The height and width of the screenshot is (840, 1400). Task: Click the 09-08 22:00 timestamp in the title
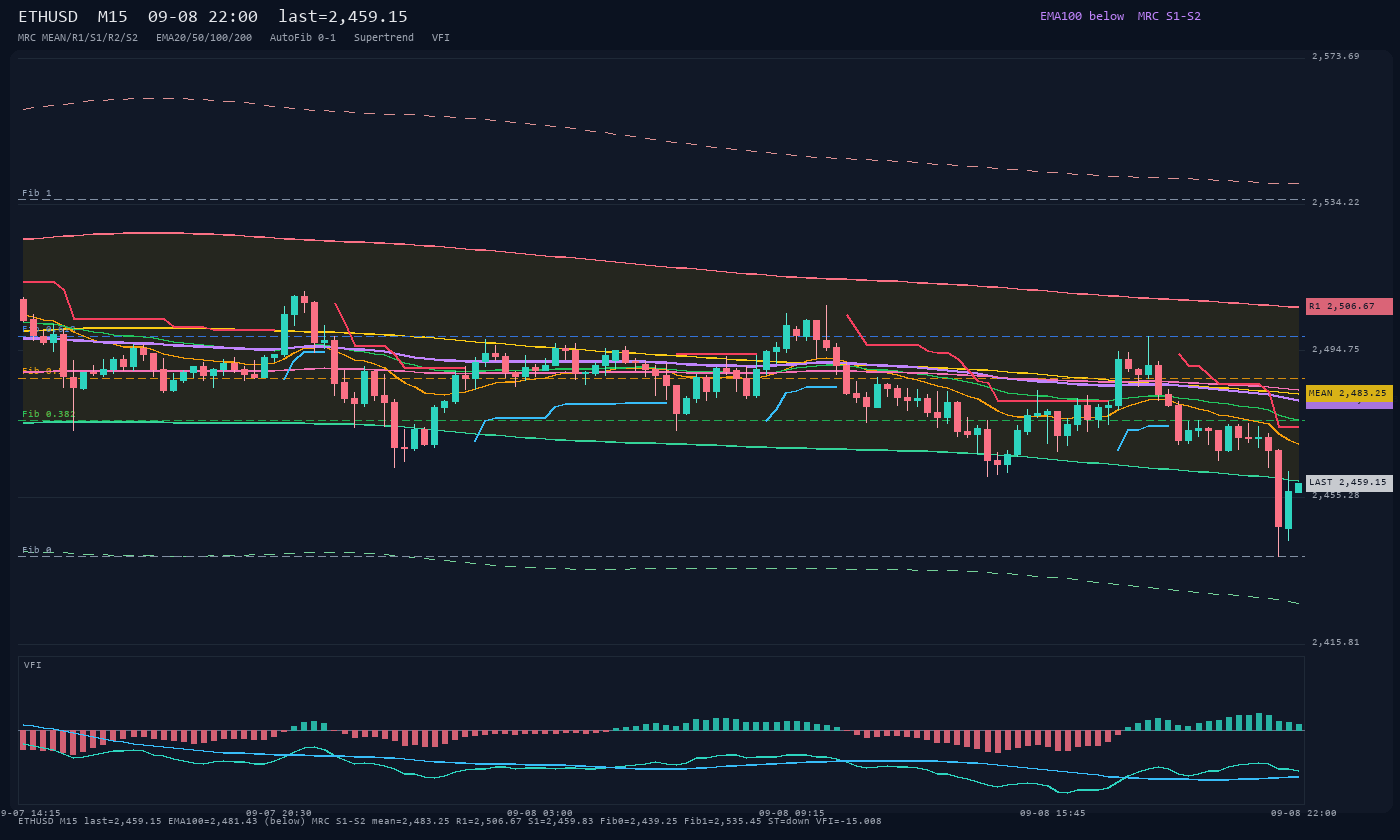[203, 17]
